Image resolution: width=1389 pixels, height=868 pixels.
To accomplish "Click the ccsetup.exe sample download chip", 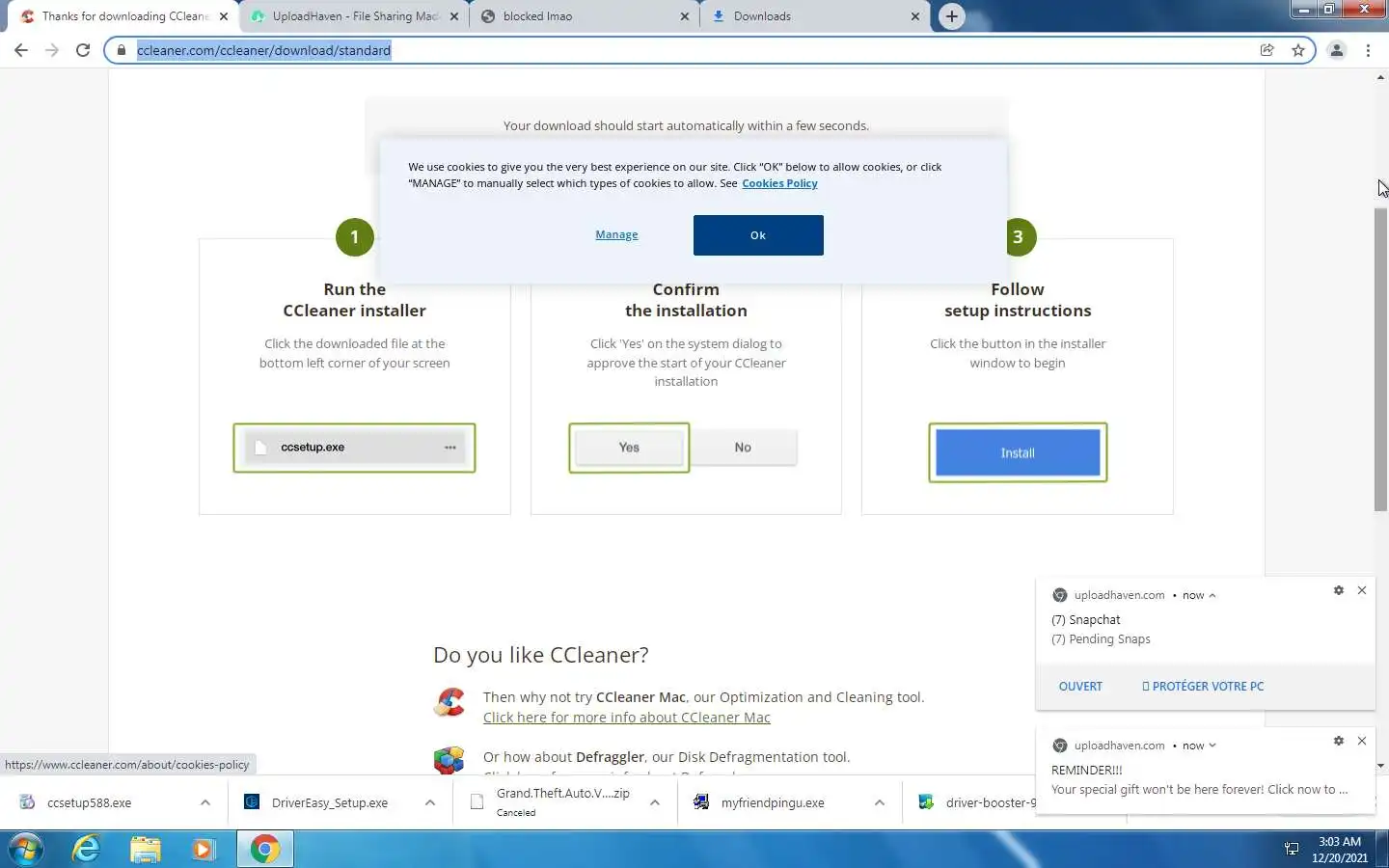I will pos(354,448).
